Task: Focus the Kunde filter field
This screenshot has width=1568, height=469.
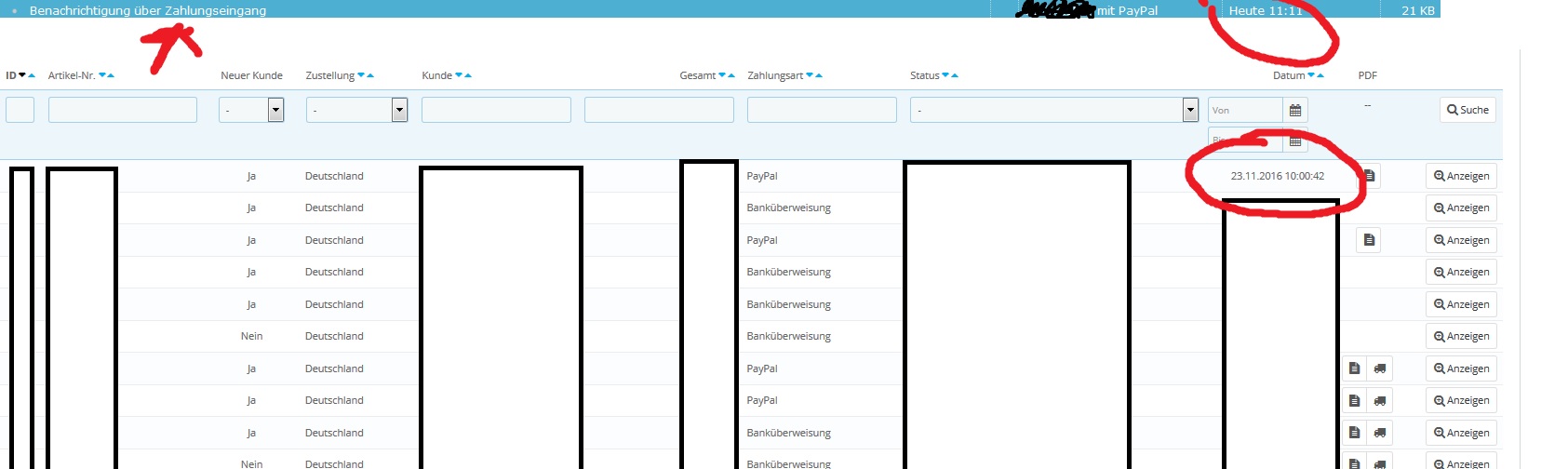Action: 496,110
